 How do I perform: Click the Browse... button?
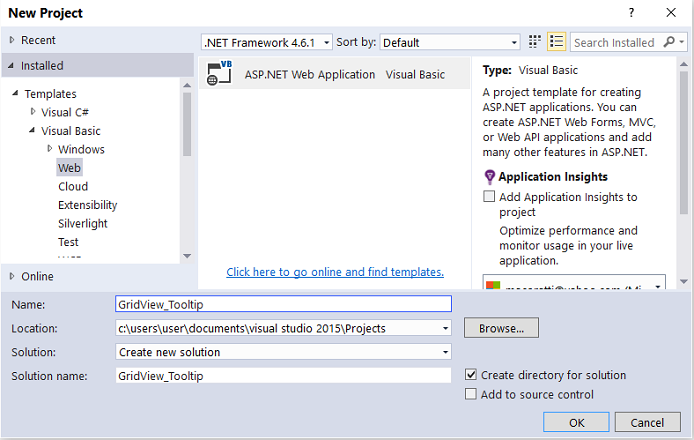(x=501, y=328)
